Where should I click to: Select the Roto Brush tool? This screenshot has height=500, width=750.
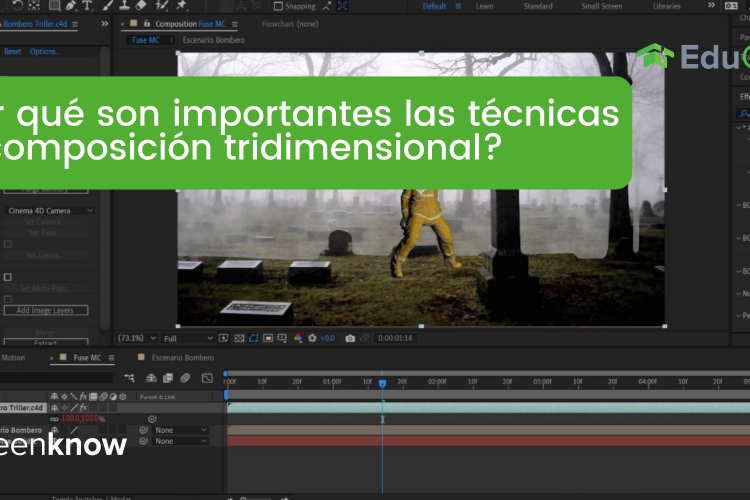[162, 5]
